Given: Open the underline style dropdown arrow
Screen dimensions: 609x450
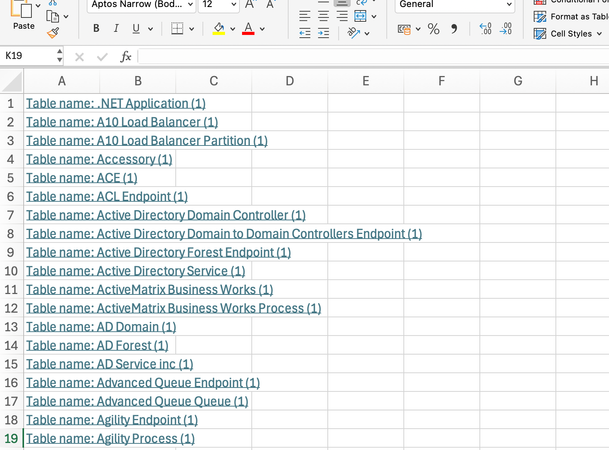Looking at the screenshot, I should (151, 29).
